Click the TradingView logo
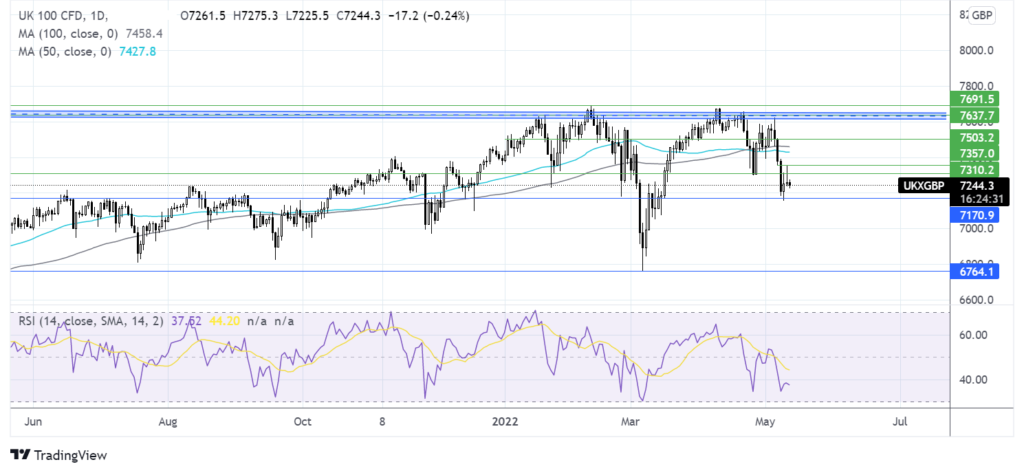Viewport: 1024px width, 473px height. point(59,455)
